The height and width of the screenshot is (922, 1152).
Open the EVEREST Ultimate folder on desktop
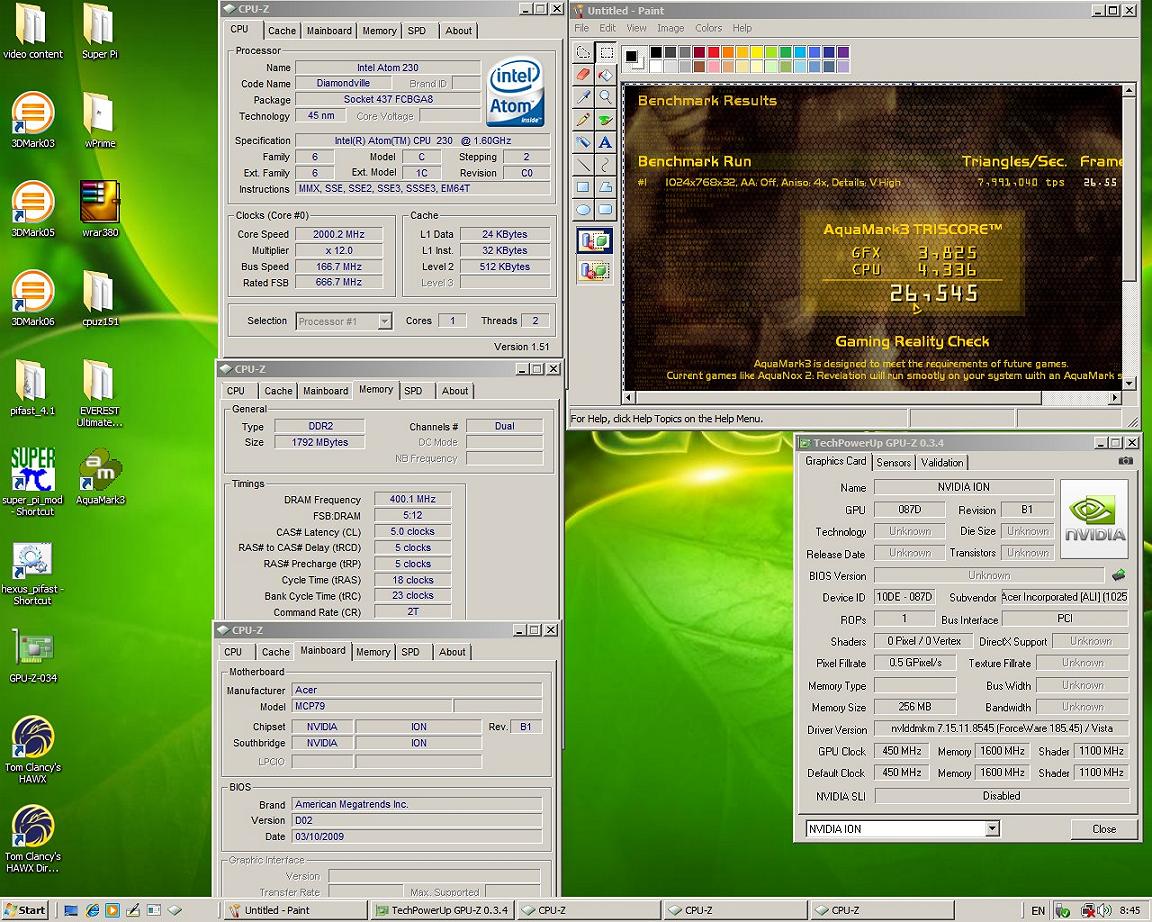pos(99,394)
